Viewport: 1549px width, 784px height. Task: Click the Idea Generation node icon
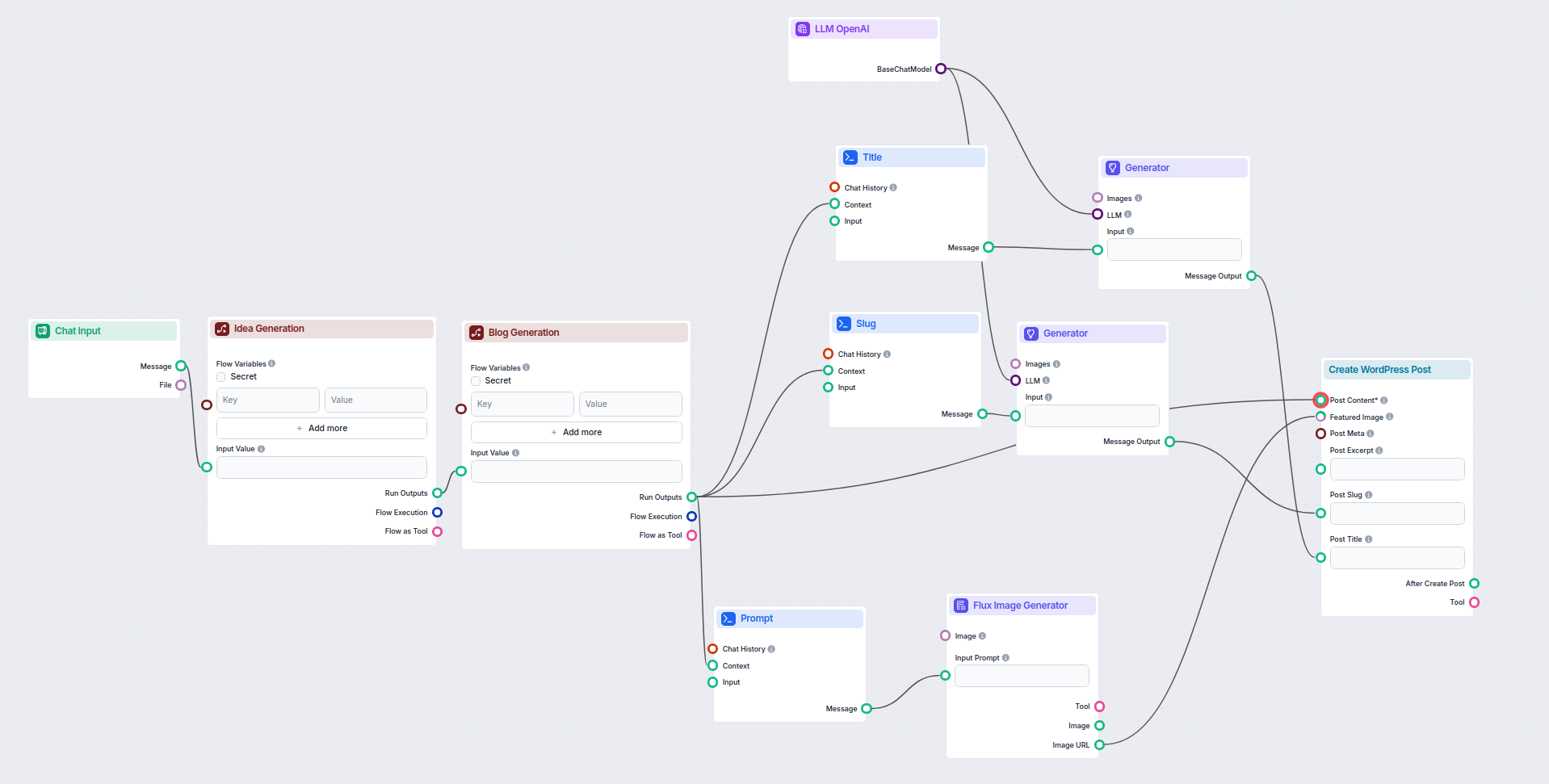(222, 329)
